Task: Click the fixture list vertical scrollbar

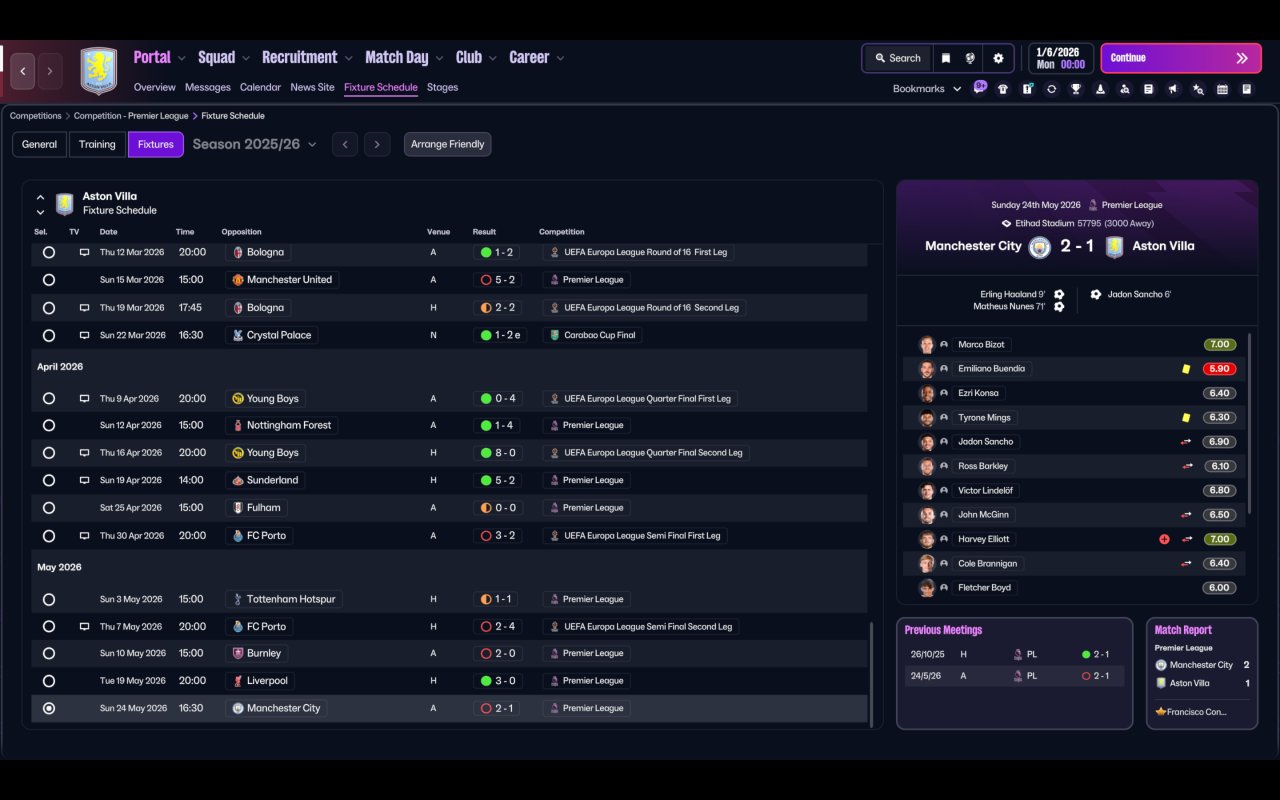Action: click(x=872, y=674)
